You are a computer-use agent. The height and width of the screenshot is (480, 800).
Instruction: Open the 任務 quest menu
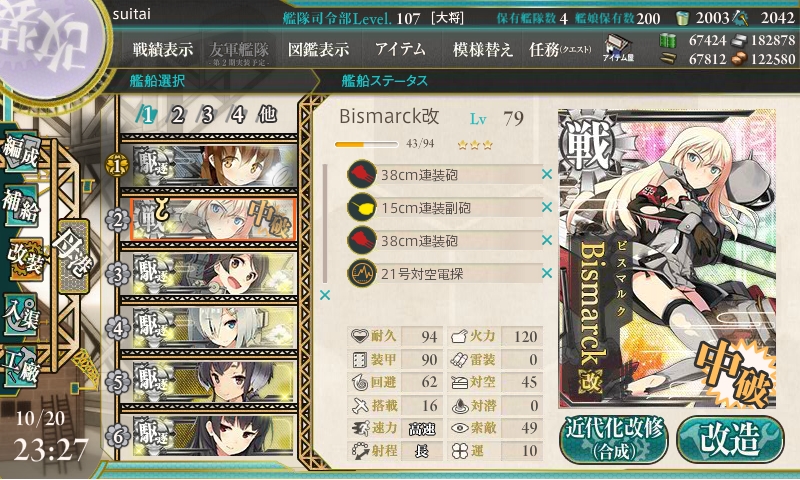point(560,49)
